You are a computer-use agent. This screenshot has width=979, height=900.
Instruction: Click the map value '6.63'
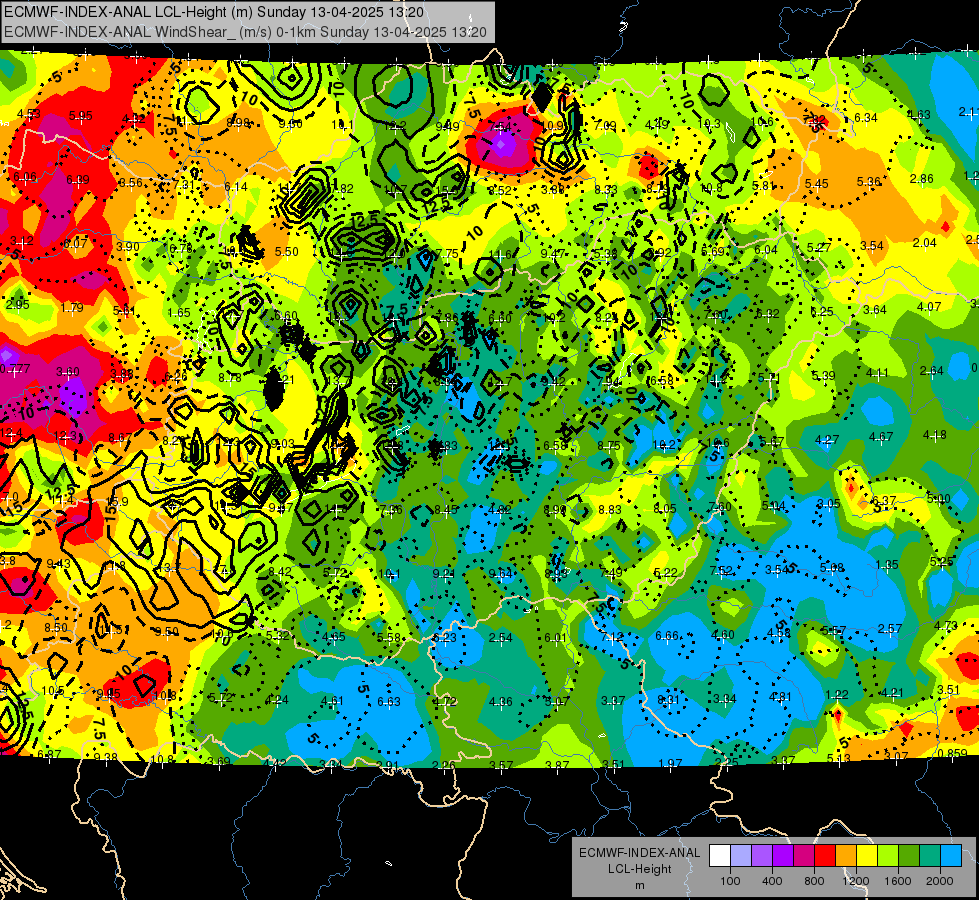click(389, 702)
